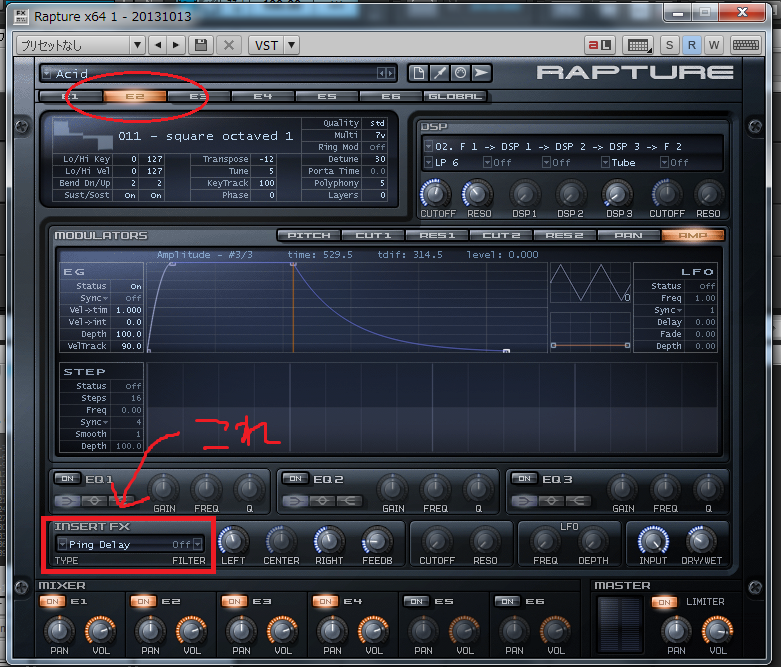
Task: Click program browse arrows next to Acid
Action: 386,74
